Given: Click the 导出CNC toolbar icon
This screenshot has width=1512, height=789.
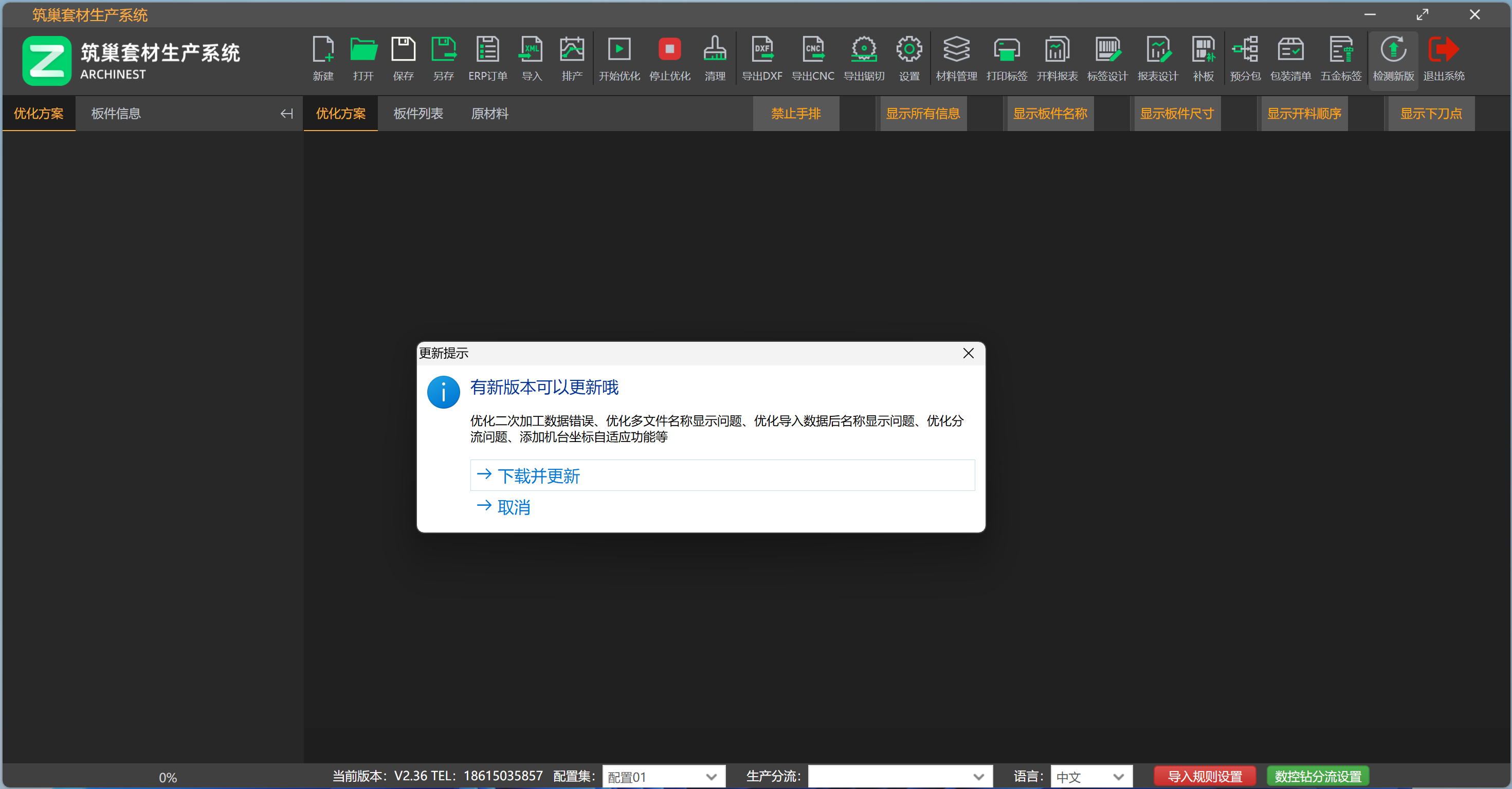Looking at the screenshot, I should [813, 58].
